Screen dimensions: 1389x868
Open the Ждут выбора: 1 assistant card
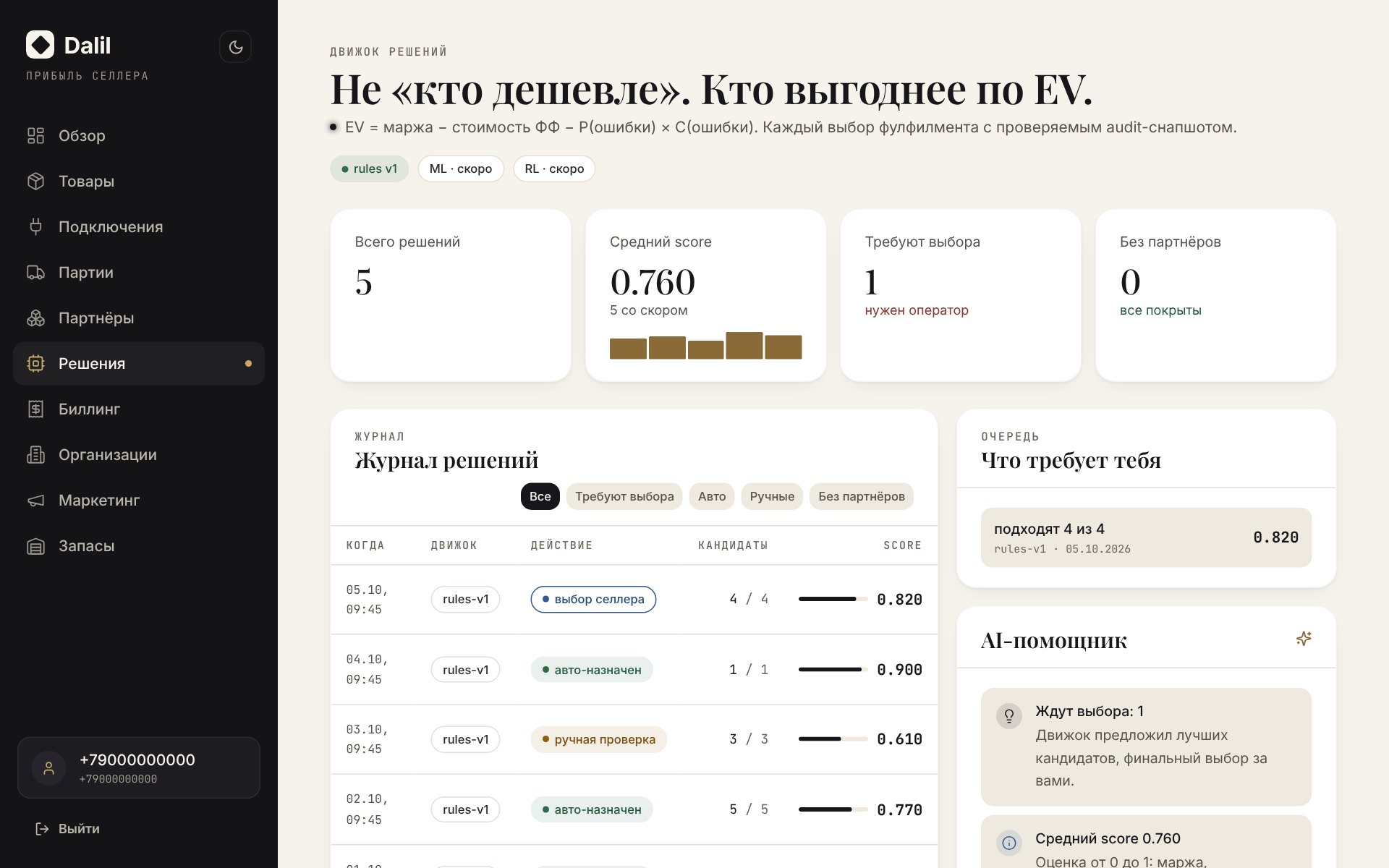pos(1146,746)
